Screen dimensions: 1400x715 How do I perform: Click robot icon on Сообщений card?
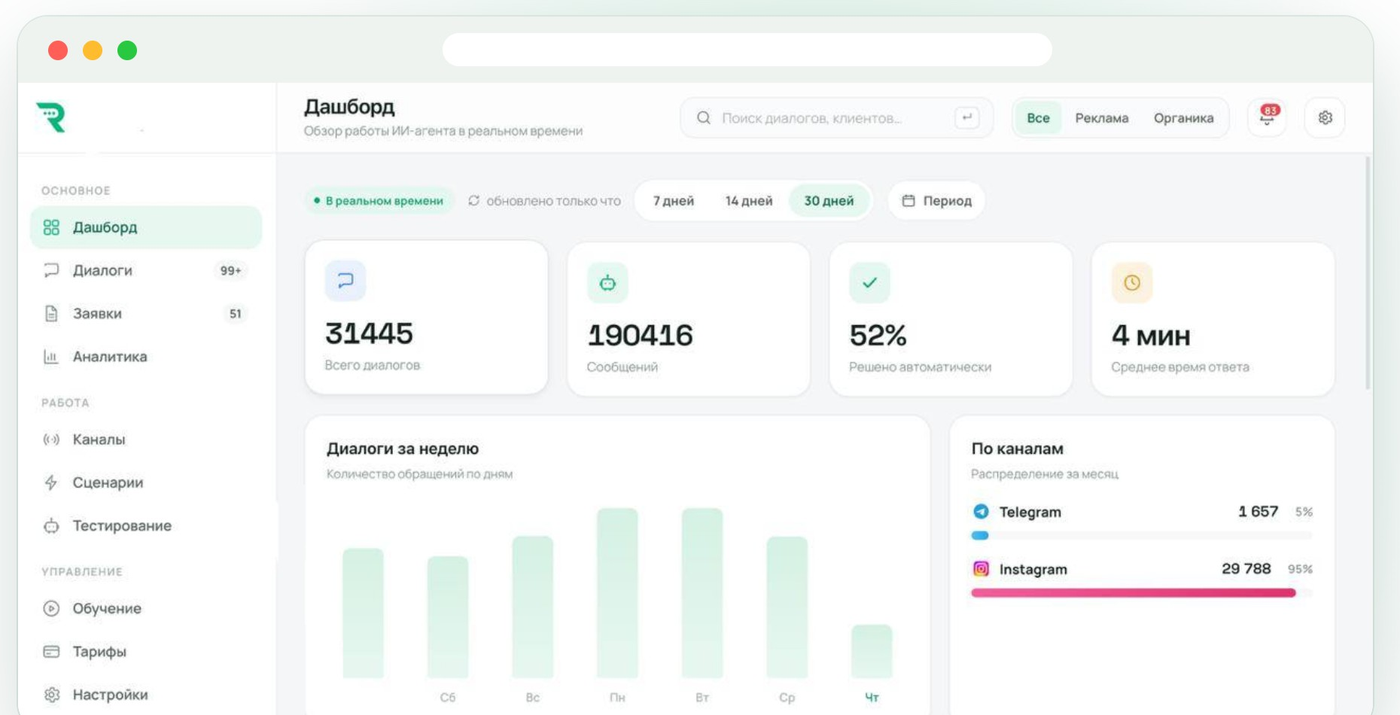coord(608,283)
